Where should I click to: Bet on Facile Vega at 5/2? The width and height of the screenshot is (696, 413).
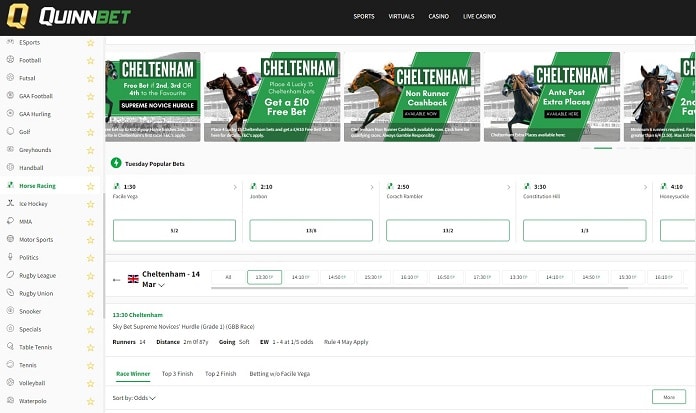point(174,230)
